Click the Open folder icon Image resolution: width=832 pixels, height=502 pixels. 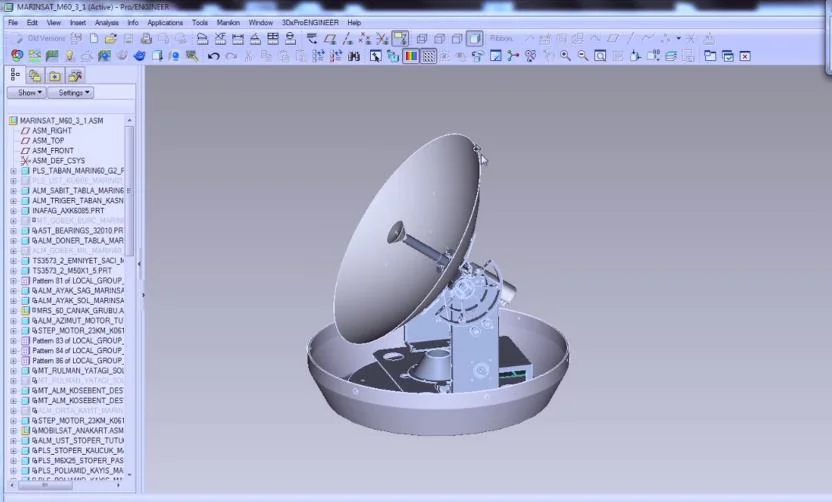click(110, 38)
